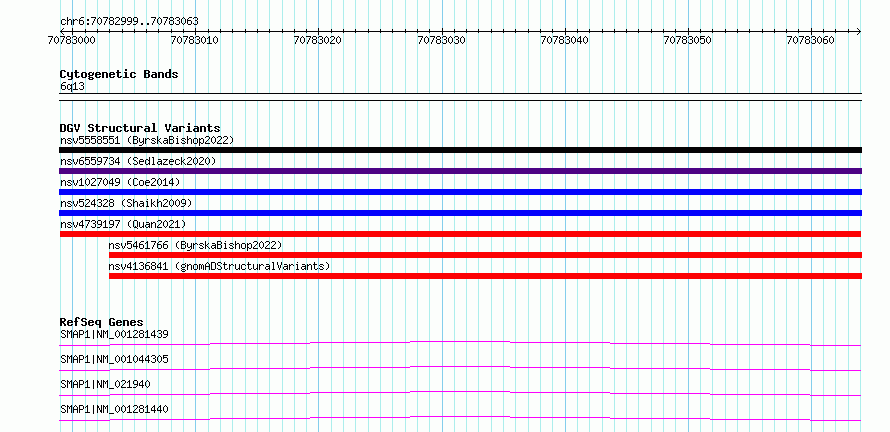
Task: Click the blue nsv524328 variant bar
Action: coord(460,213)
